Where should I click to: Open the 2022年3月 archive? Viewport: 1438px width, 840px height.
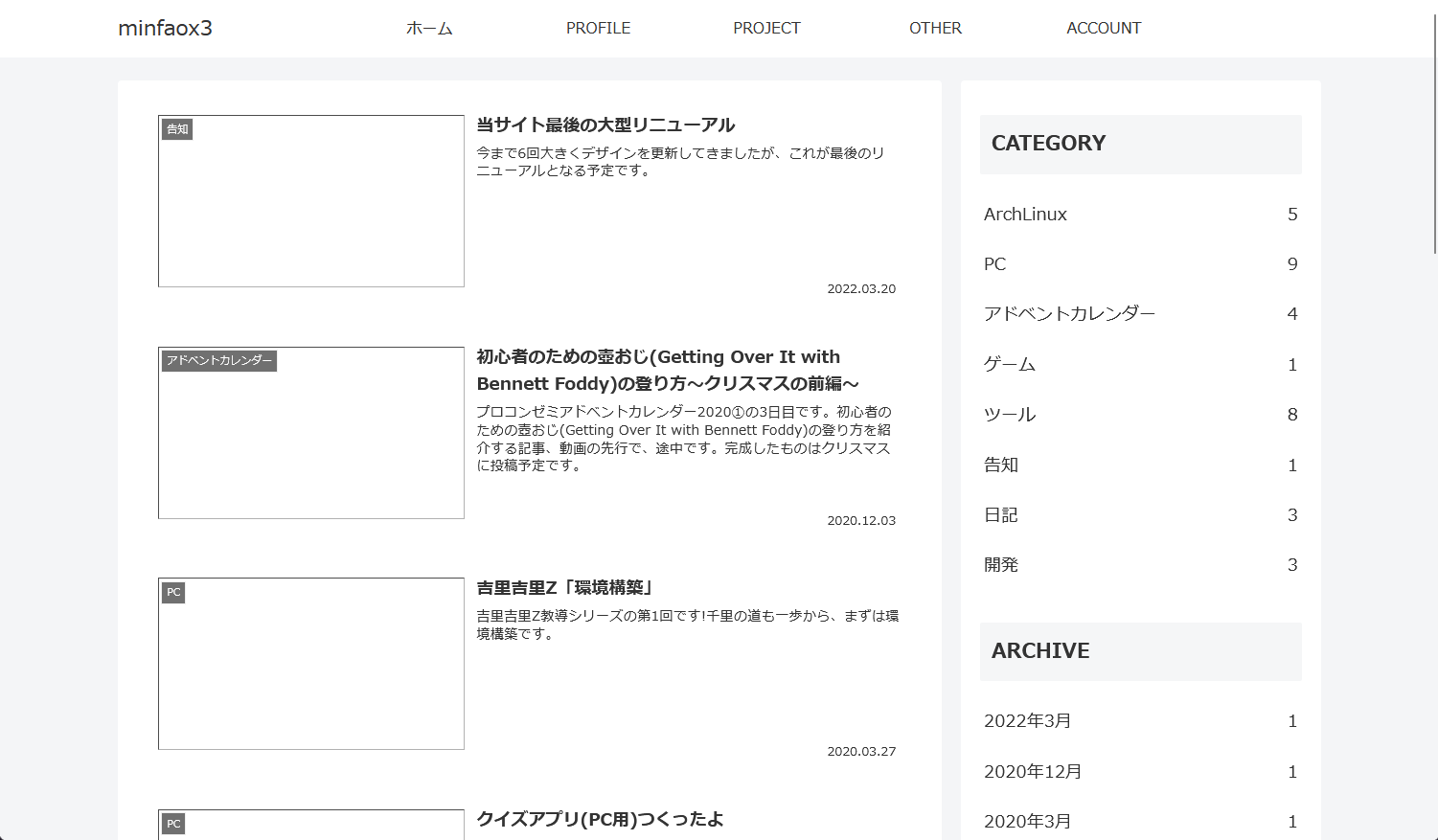point(1028,720)
